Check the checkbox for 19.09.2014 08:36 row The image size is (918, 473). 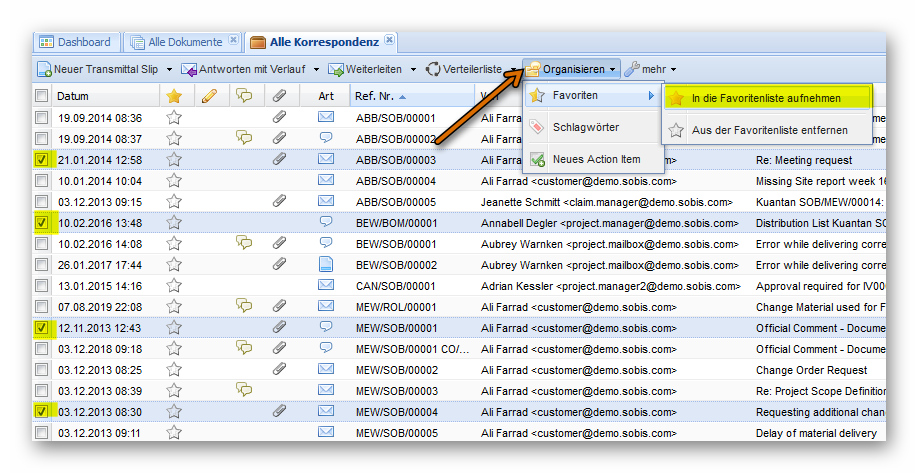click(41, 117)
